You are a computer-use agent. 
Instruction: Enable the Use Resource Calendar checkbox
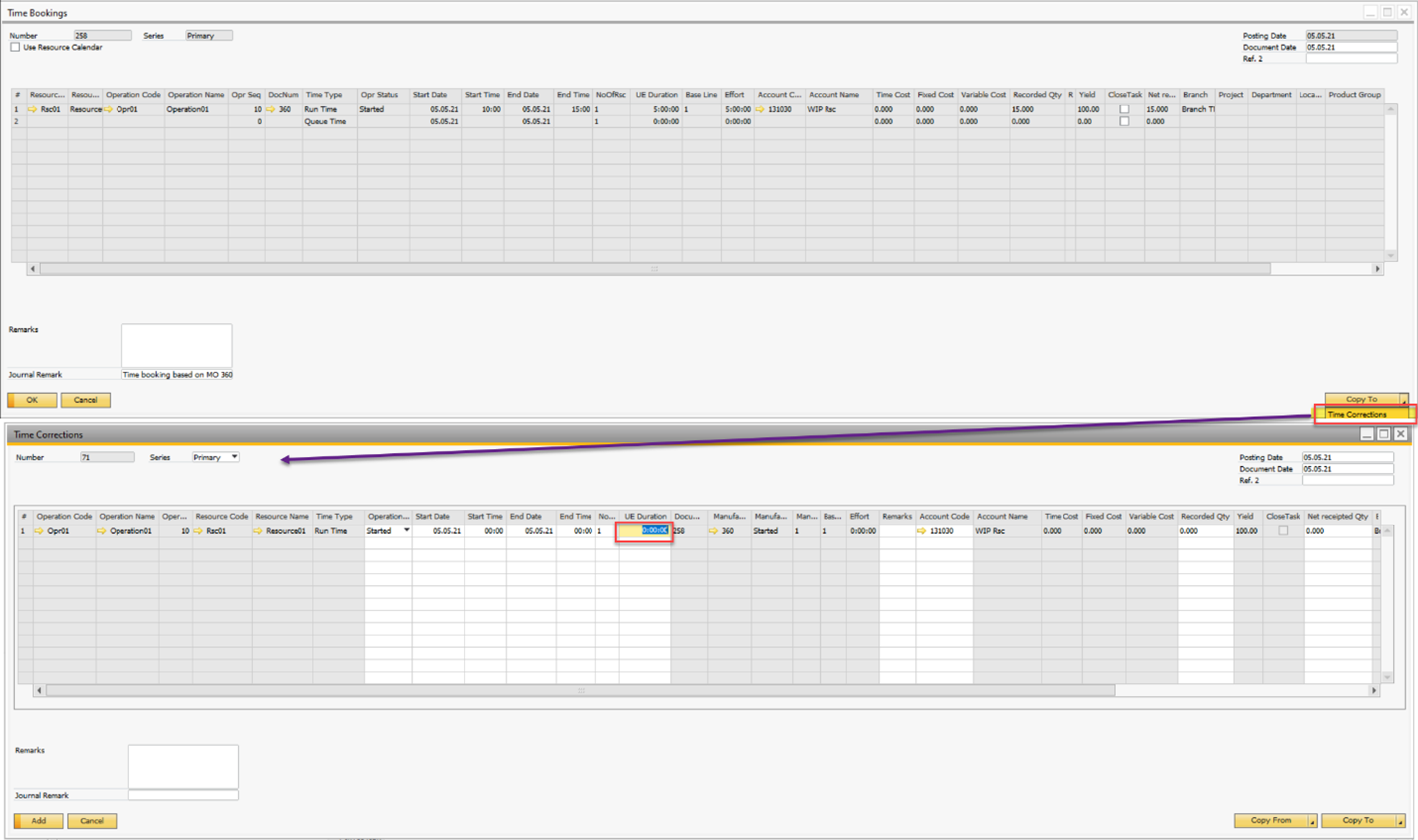point(15,47)
